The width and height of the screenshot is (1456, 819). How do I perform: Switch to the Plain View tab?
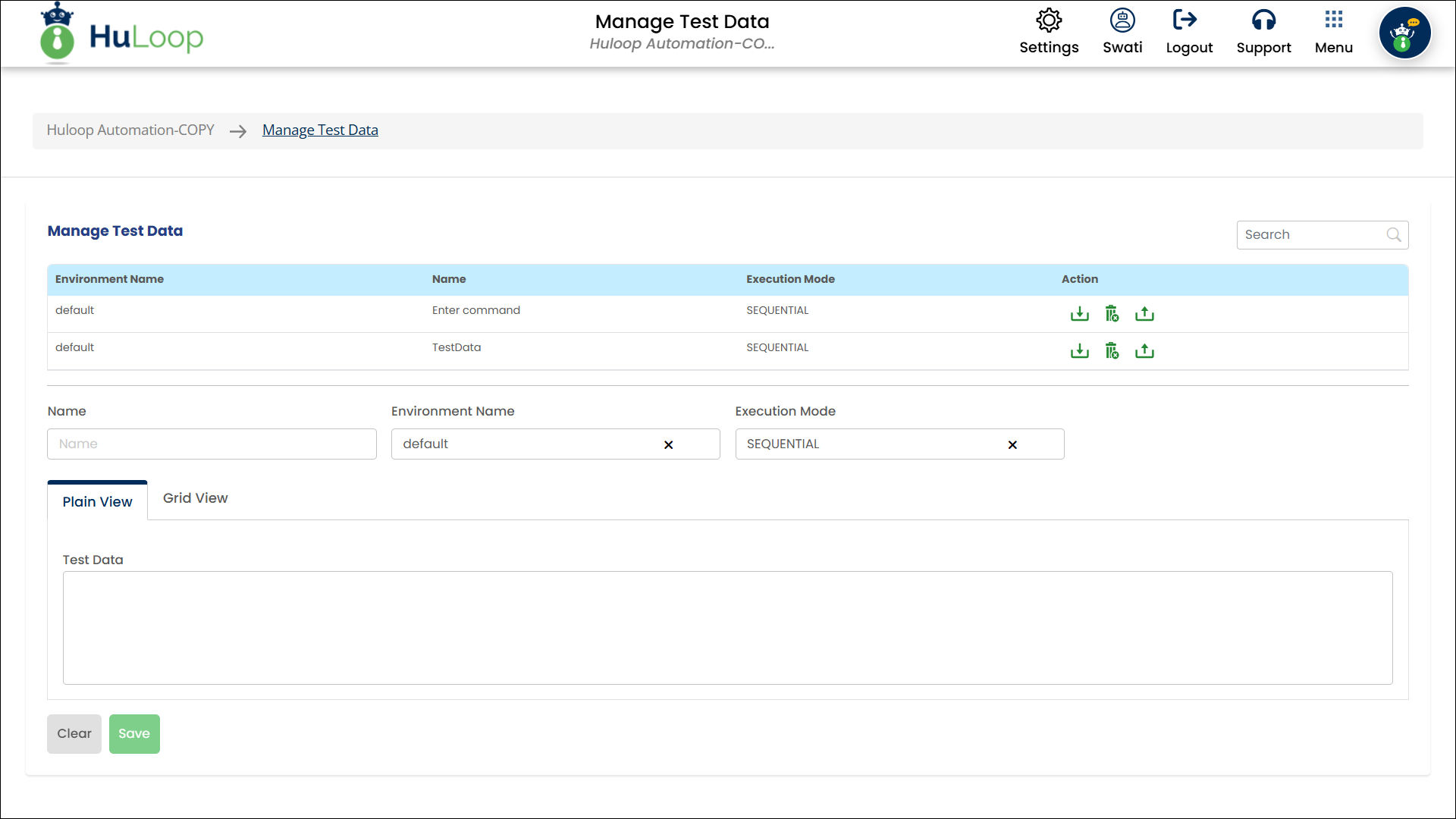(97, 501)
